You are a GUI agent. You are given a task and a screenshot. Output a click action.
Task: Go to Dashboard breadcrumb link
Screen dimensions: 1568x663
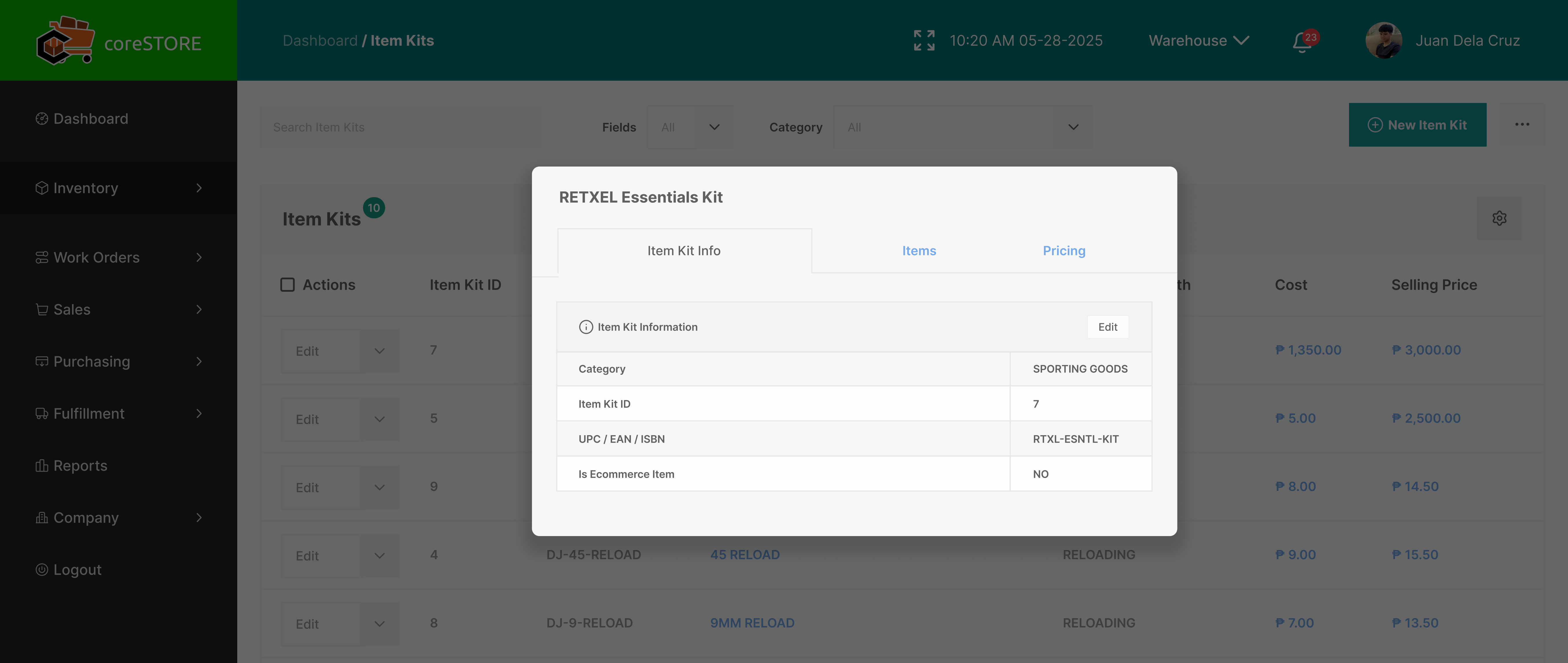(320, 41)
